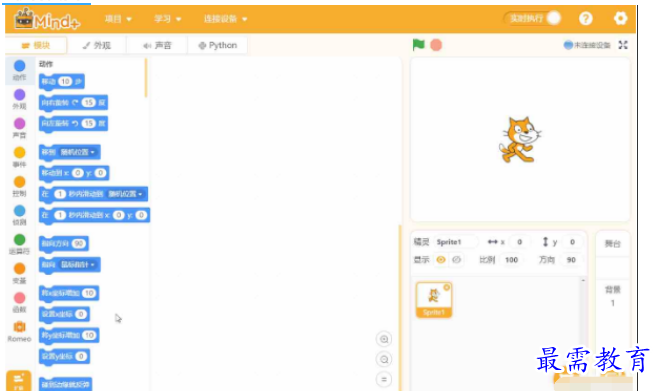
Task: Show the sprite with eye icon
Action: point(441,260)
